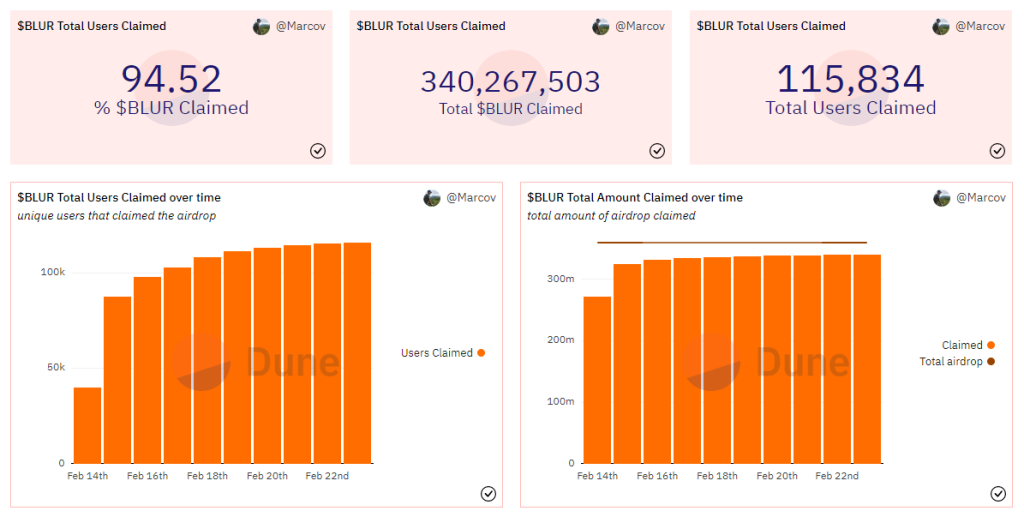Click the orange dot beside 'Claimed' legend
1024x517 pixels.
(991, 345)
